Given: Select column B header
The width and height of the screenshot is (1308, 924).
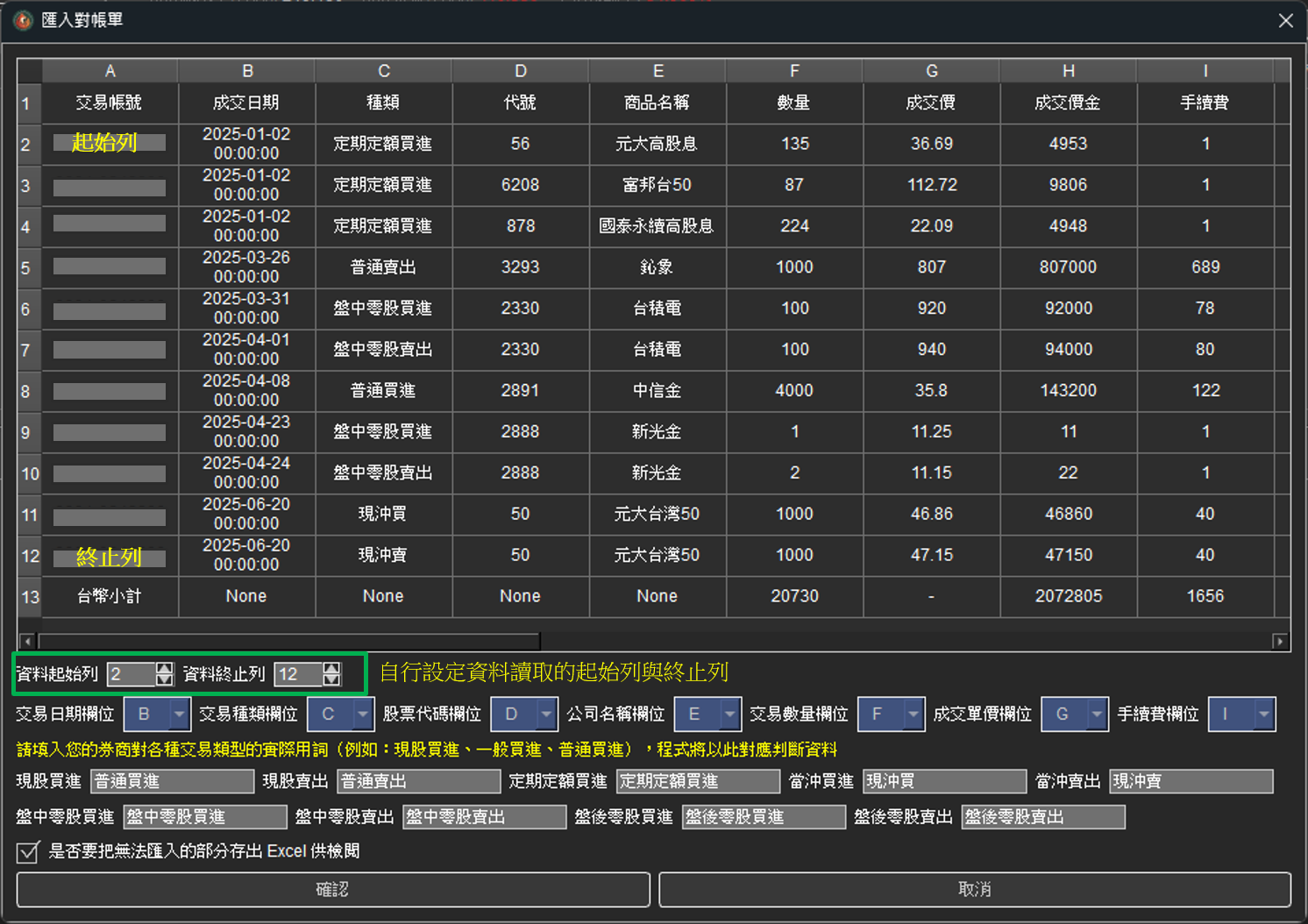Looking at the screenshot, I should [x=247, y=71].
